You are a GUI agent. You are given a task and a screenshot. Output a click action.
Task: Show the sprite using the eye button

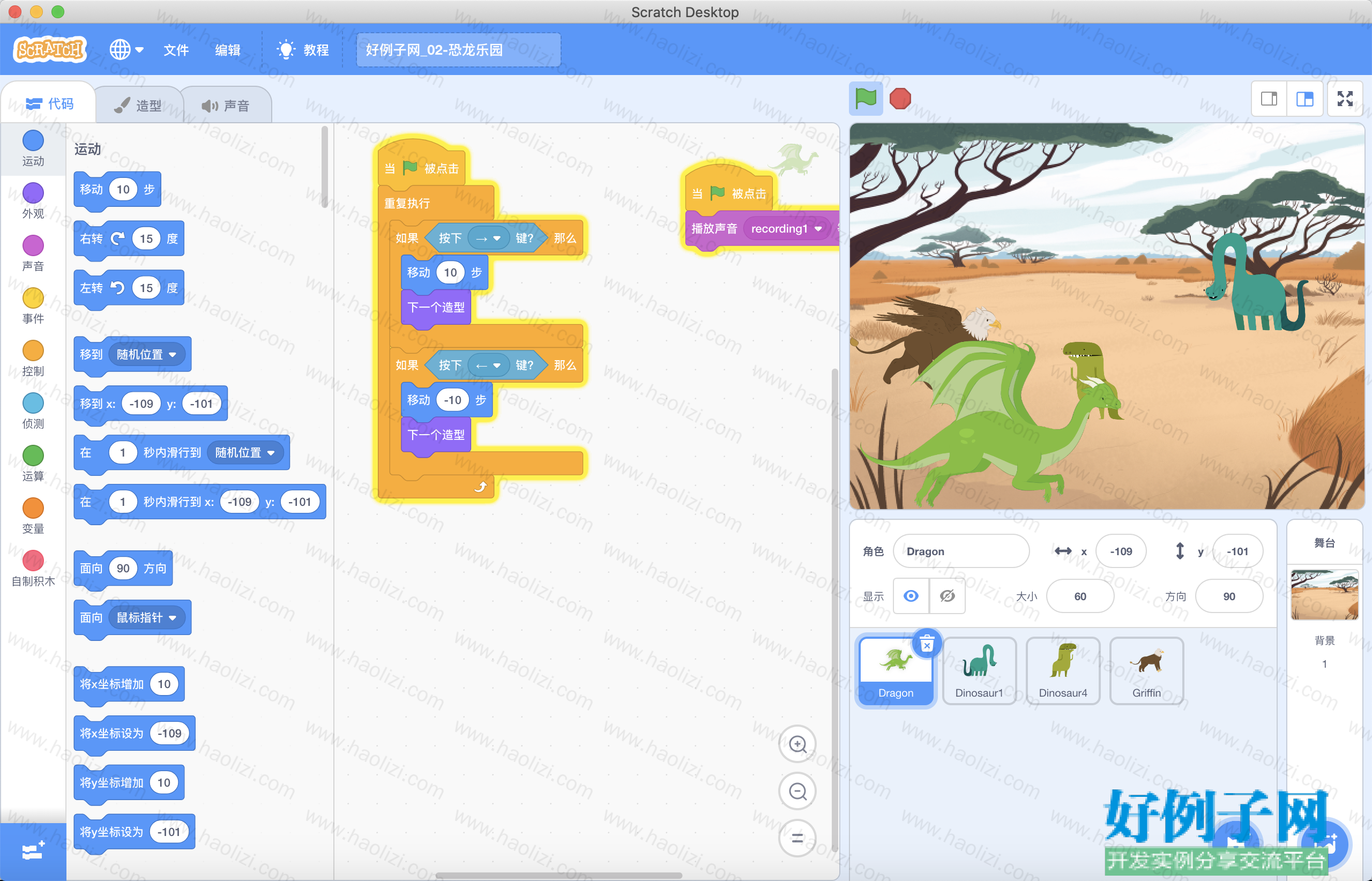(x=912, y=596)
